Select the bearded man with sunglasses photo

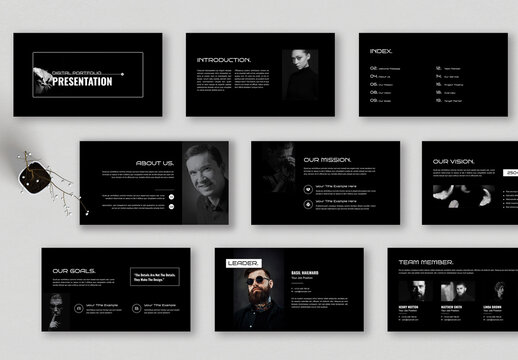pyautogui.click(x=259, y=290)
